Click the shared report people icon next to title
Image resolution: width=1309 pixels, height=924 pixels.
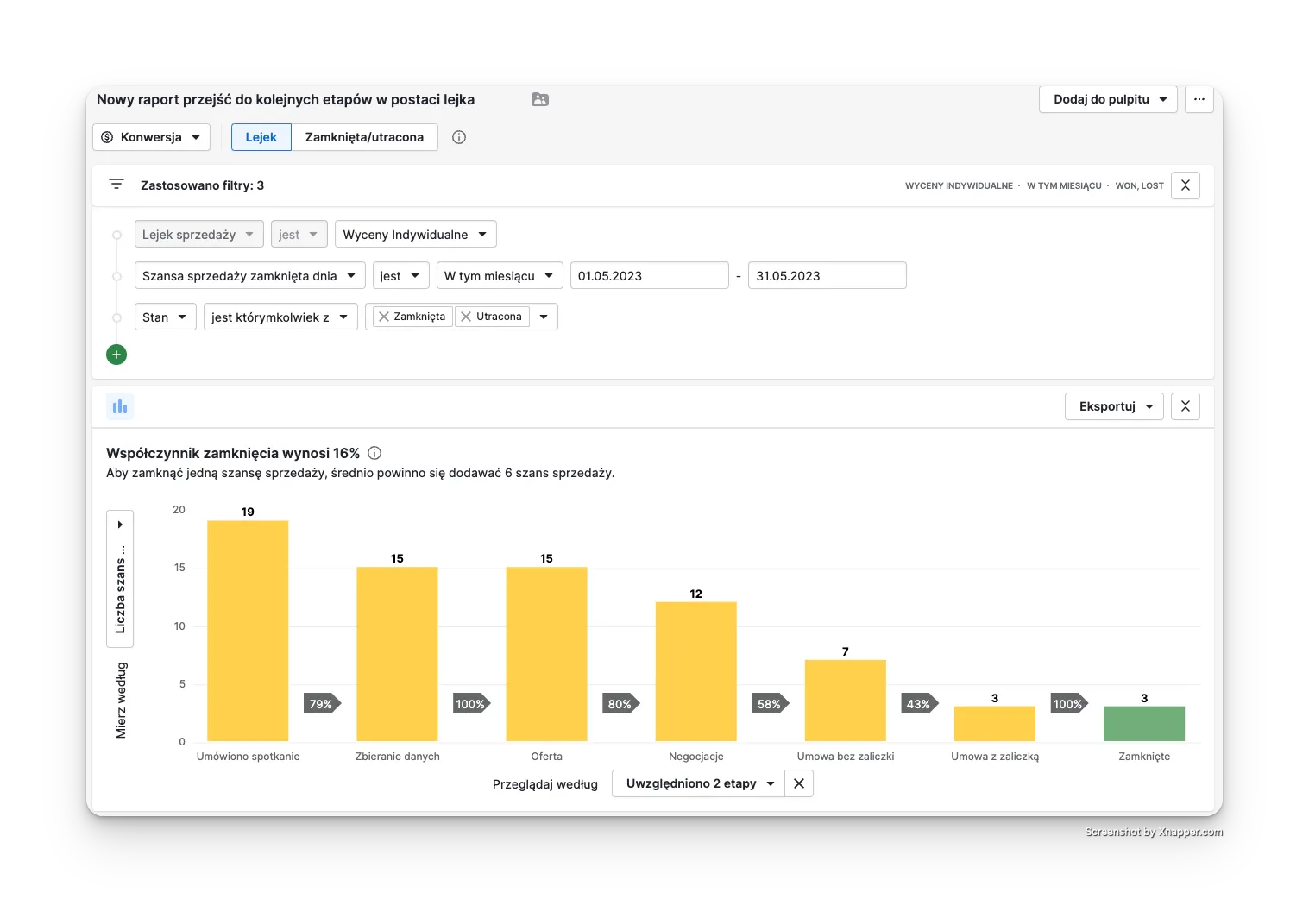pos(540,99)
